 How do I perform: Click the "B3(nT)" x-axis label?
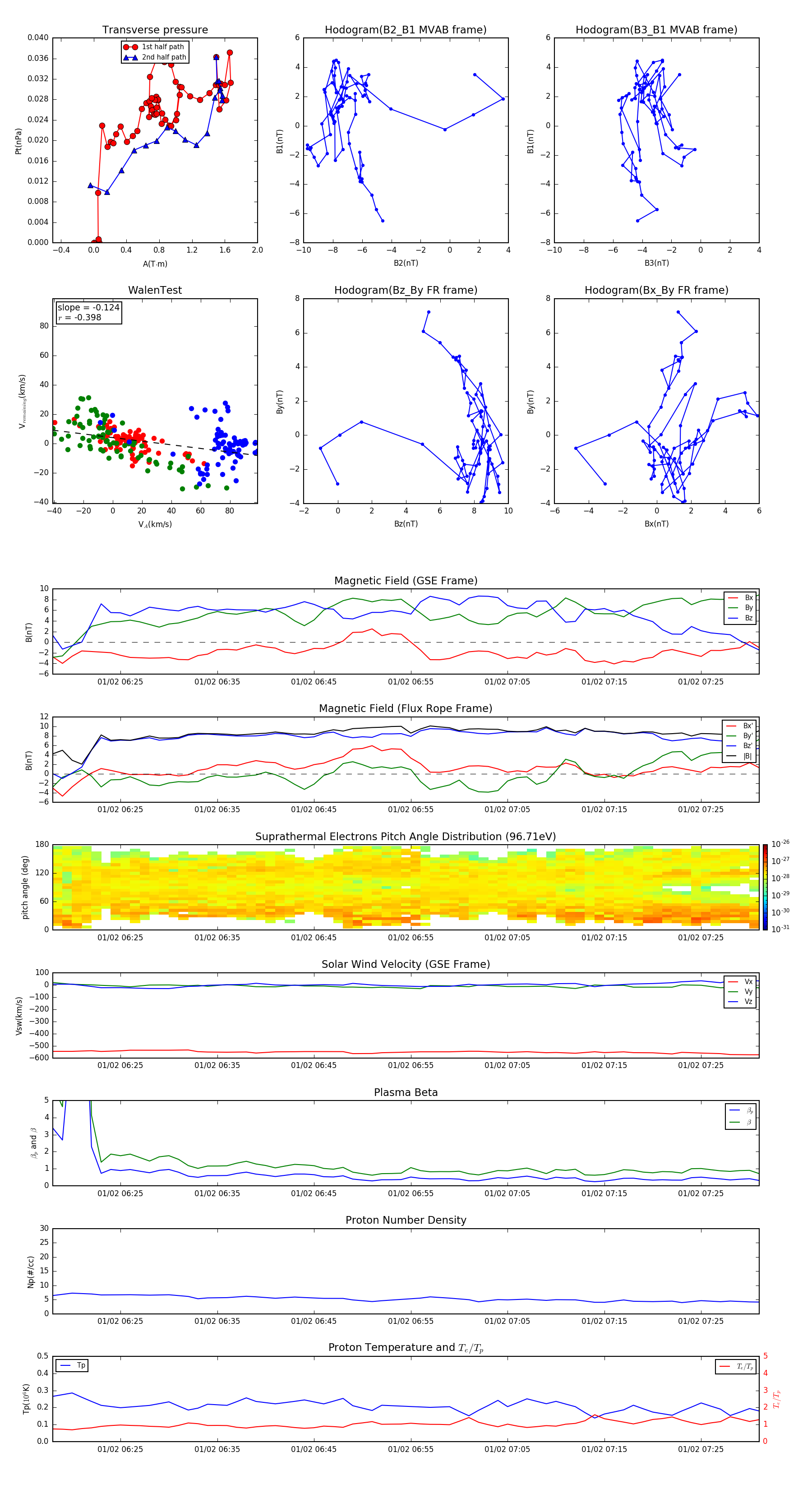click(x=656, y=263)
